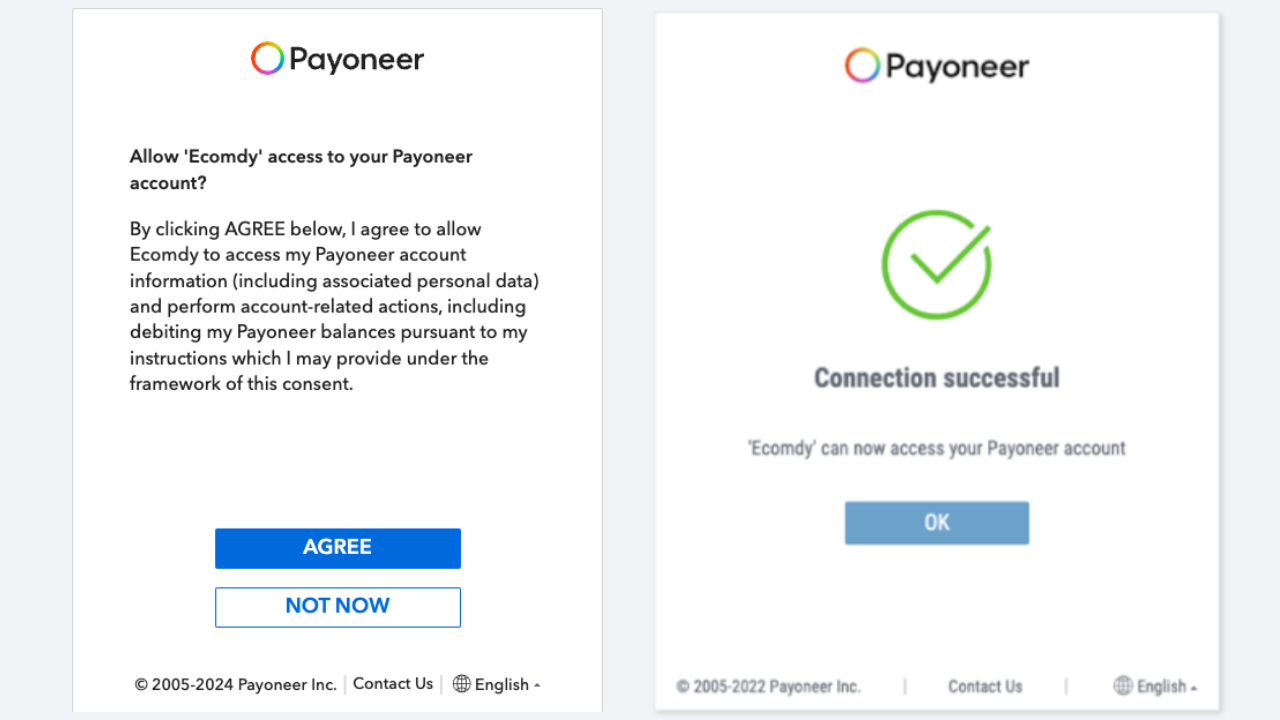Click the 2005-2024 Payoneer copyright text
The image size is (1280, 720).
(x=235, y=684)
